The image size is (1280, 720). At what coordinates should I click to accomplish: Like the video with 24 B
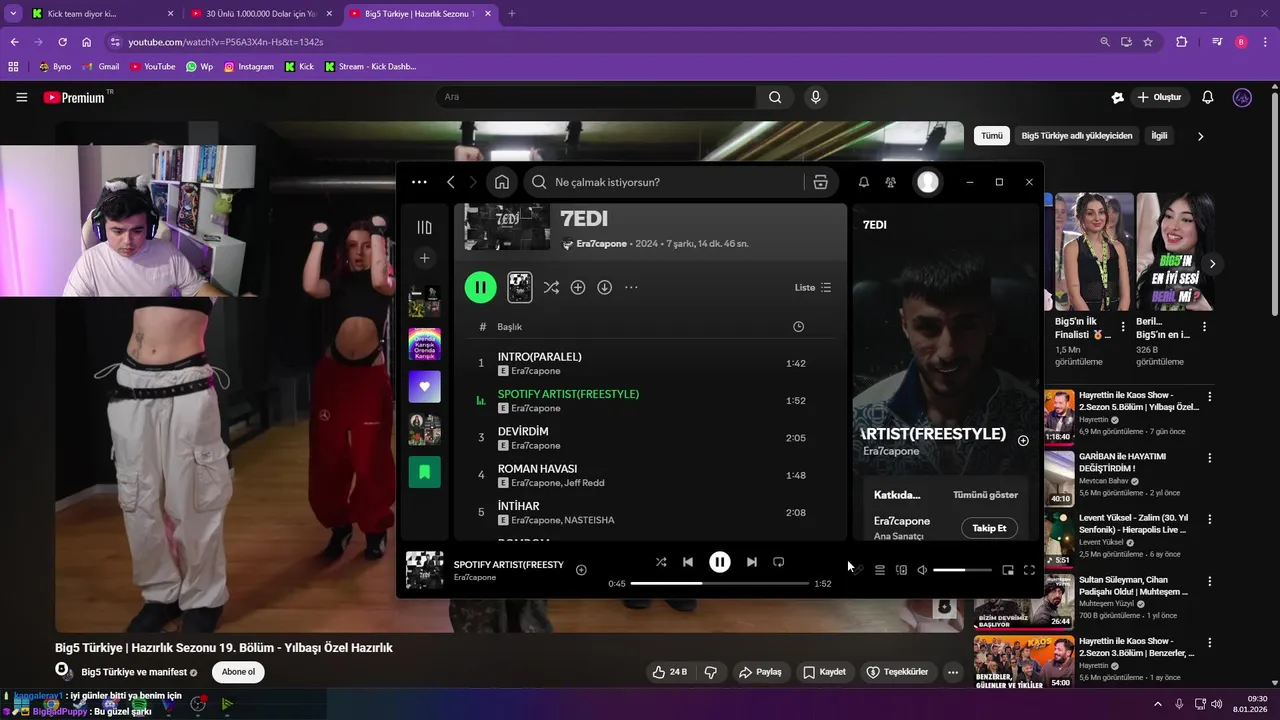click(x=670, y=672)
